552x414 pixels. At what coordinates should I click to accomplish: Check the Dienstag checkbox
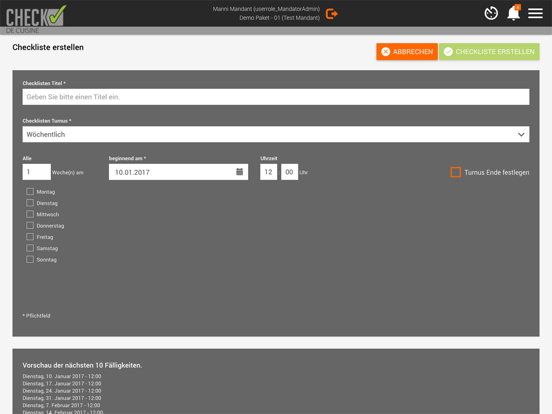tap(30, 203)
